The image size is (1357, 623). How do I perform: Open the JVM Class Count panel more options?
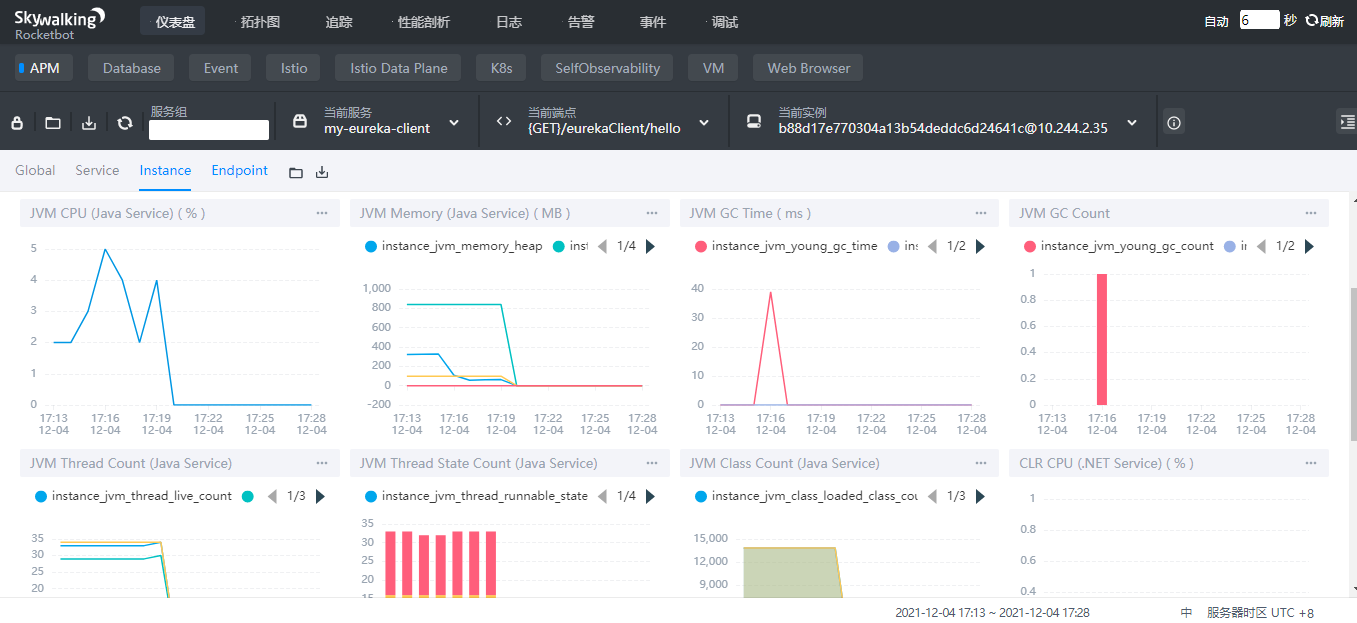(981, 463)
